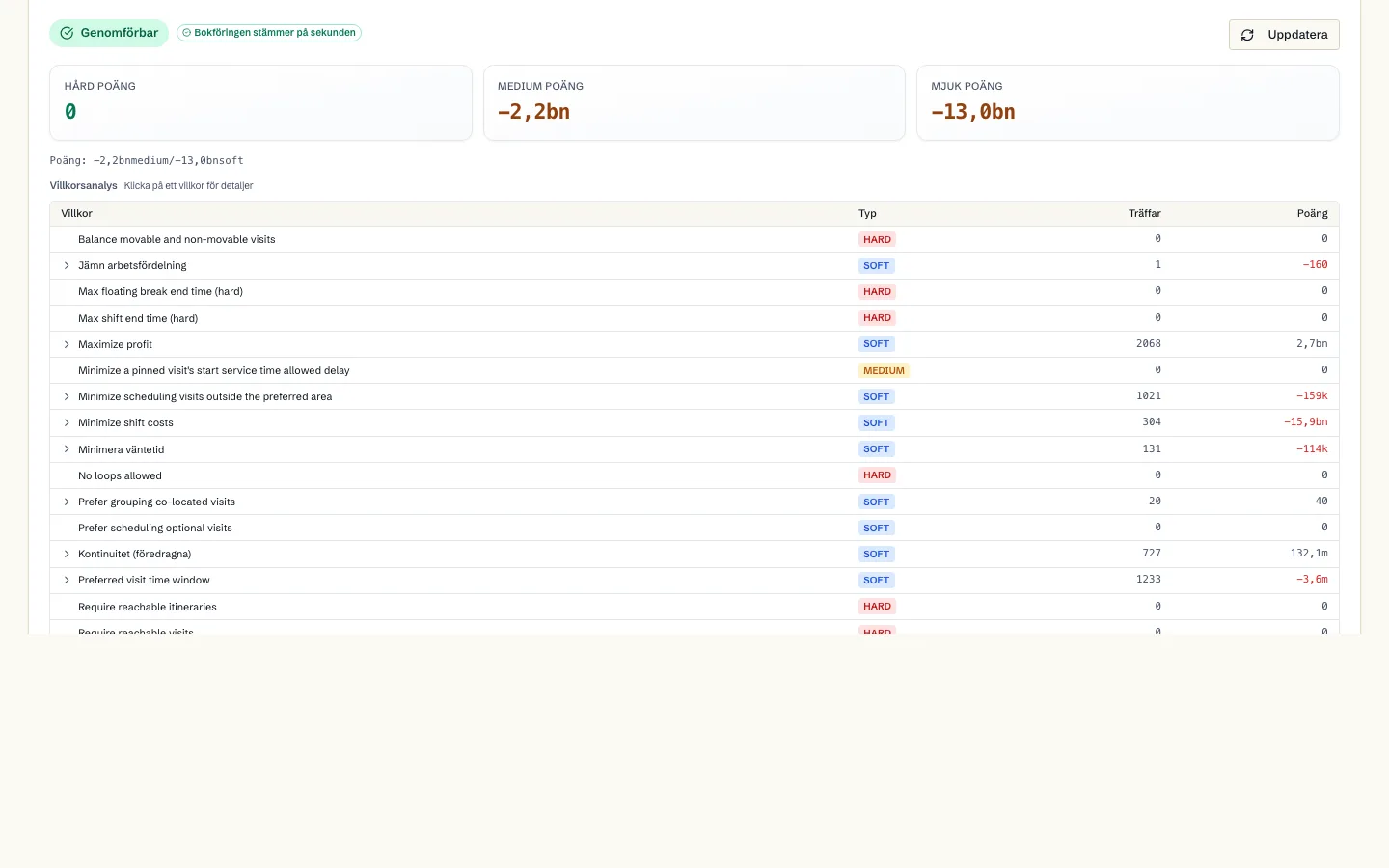Click the score summary line text
Screen dimensions: 1389x868
(147, 161)
